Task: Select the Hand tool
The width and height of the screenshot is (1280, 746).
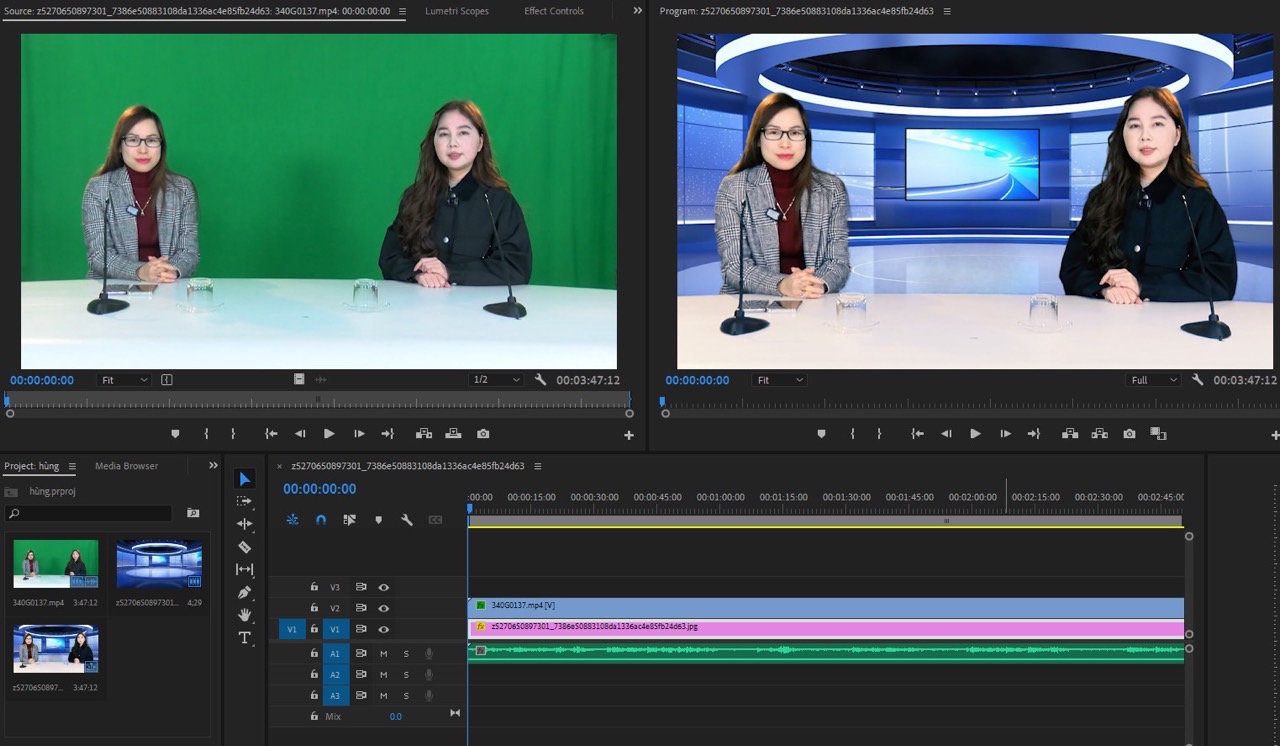Action: click(244, 615)
